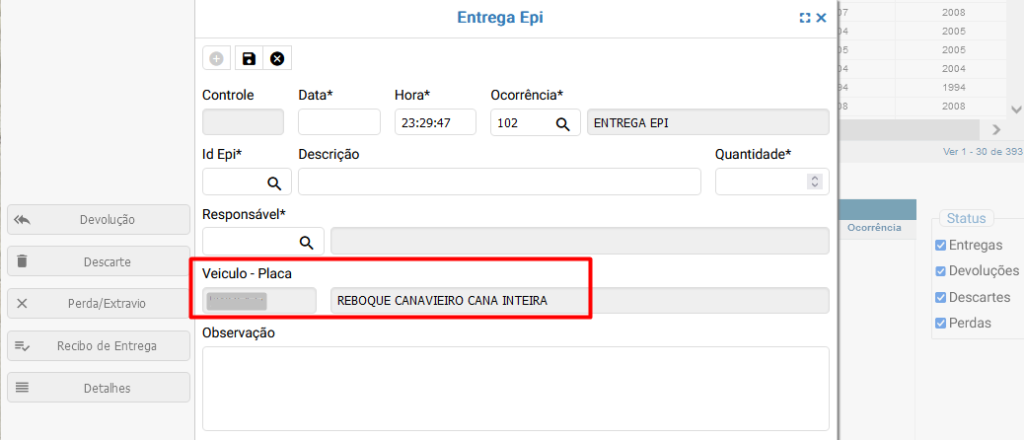Click the Descarte button
The width and height of the screenshot is (1024, 440).
pyautogui.click(x=98, y=262)
